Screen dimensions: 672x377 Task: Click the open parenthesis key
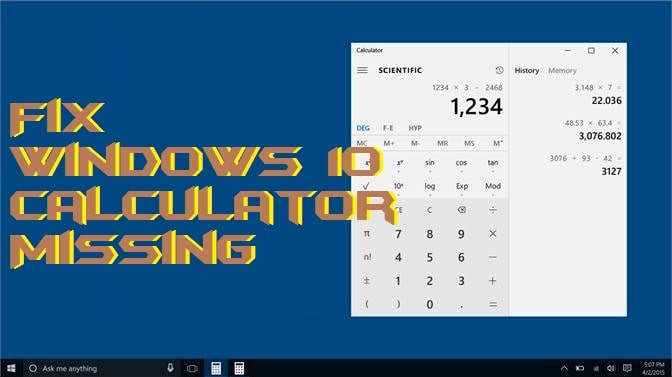click(366, 305)
